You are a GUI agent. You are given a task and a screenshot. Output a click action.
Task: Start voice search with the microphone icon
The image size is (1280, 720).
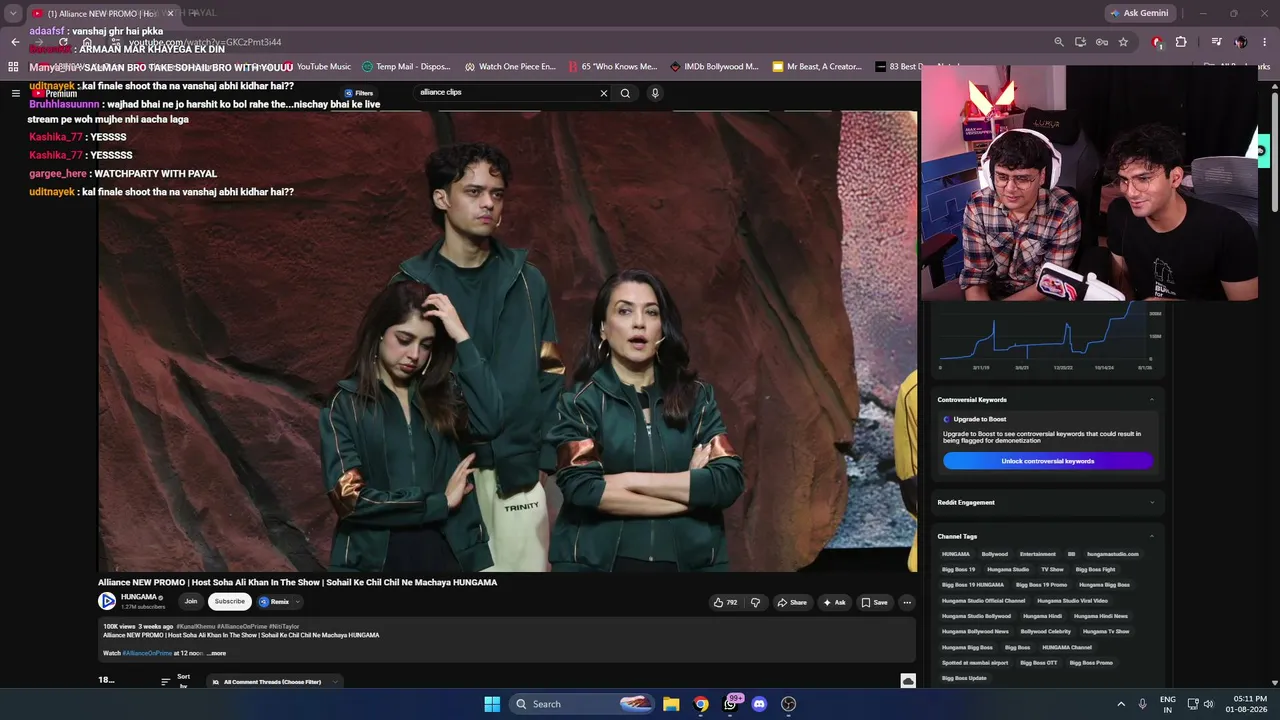point(655,93)
